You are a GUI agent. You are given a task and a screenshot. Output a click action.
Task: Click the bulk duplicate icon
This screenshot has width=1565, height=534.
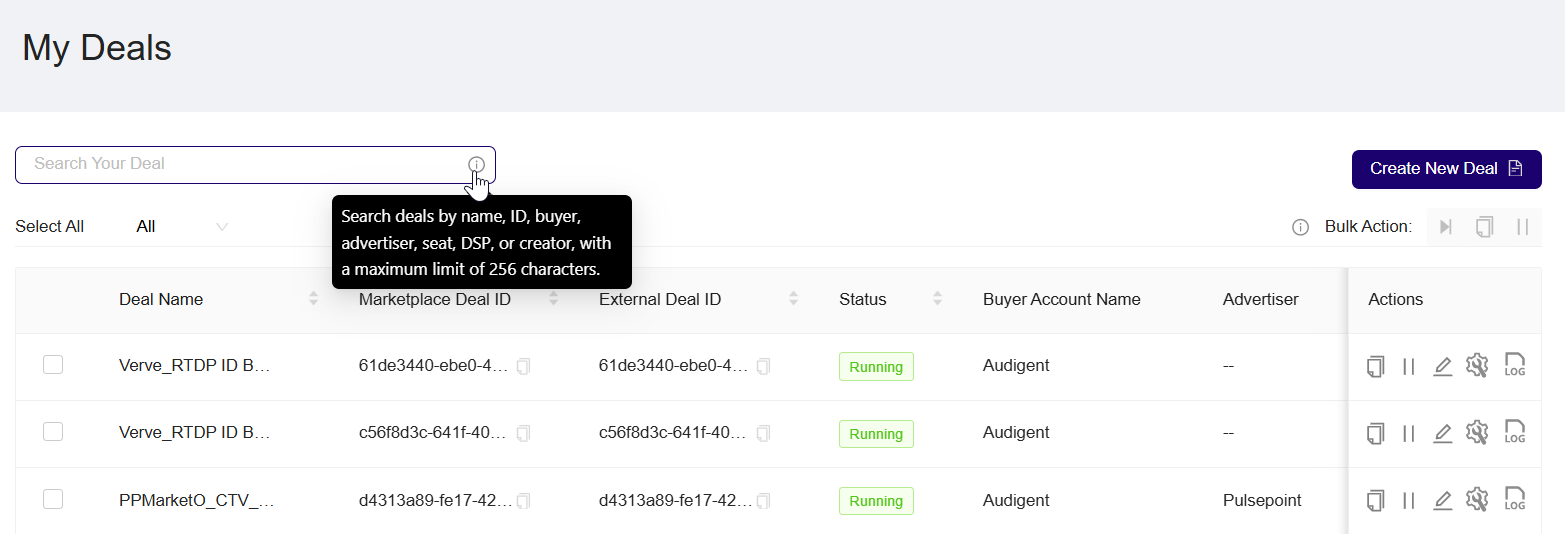pos(1484,227)
